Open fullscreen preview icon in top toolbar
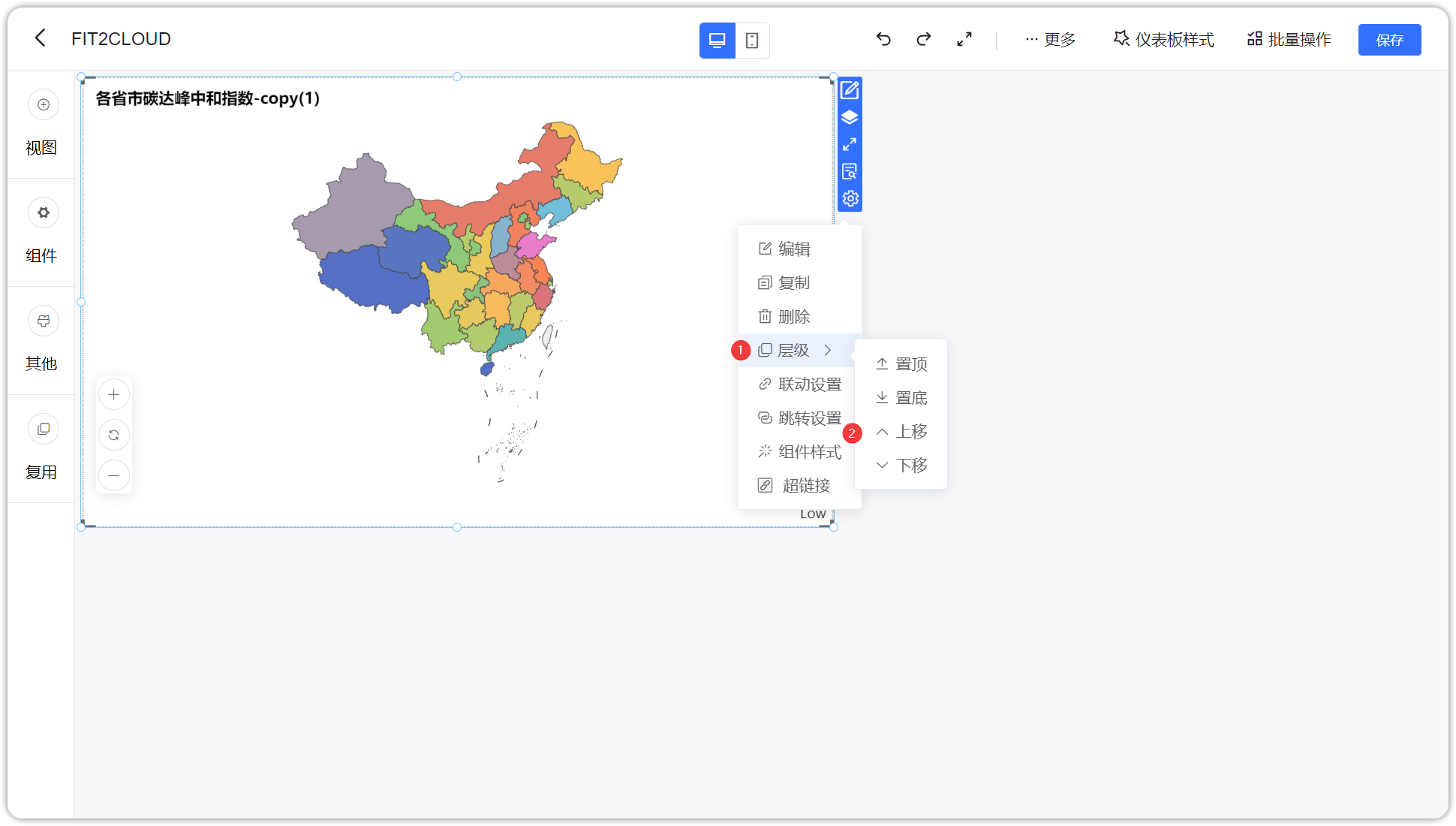This screenshot has width=1456, height=826. 964,39
